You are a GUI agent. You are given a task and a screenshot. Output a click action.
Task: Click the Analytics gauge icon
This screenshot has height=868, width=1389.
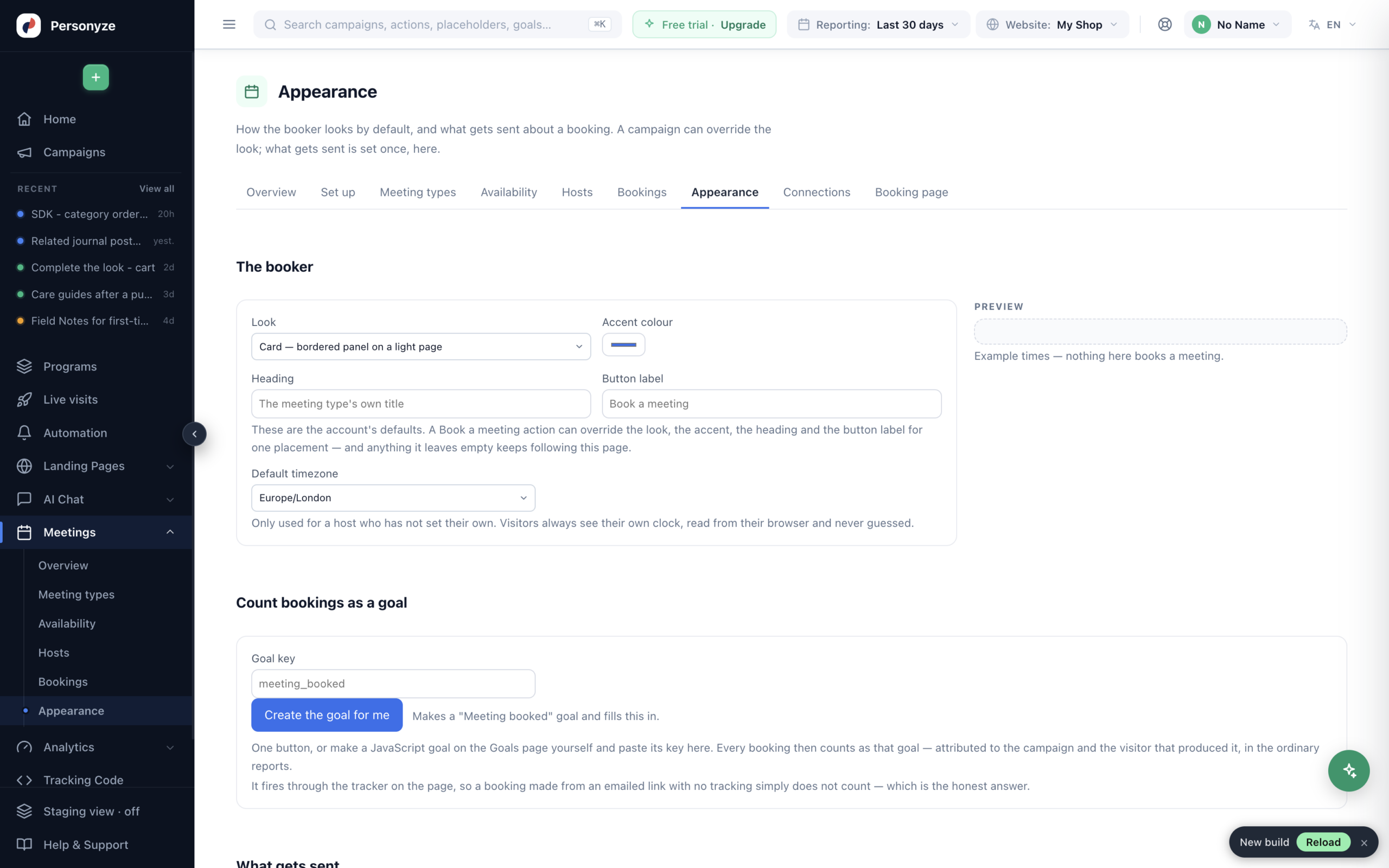(x=24, y=747)
